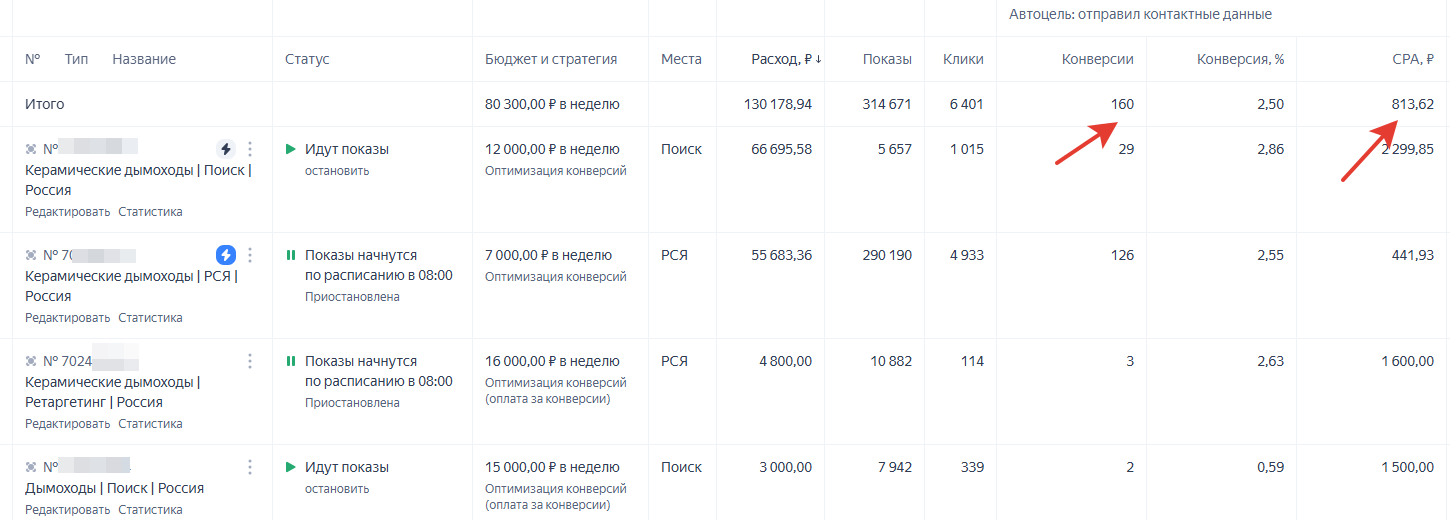Open the three-dot menu for Керамические дымоходы Поиск campaign
Viewport: 1450px width, 520px height.
[250, 149]
